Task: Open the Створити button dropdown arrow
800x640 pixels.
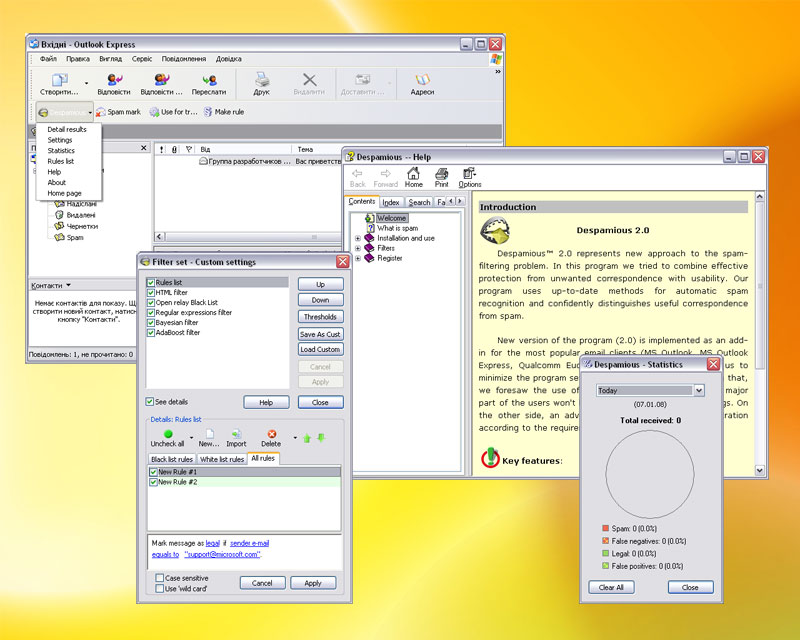Action: pyautogui.click(x=86, y=83)
